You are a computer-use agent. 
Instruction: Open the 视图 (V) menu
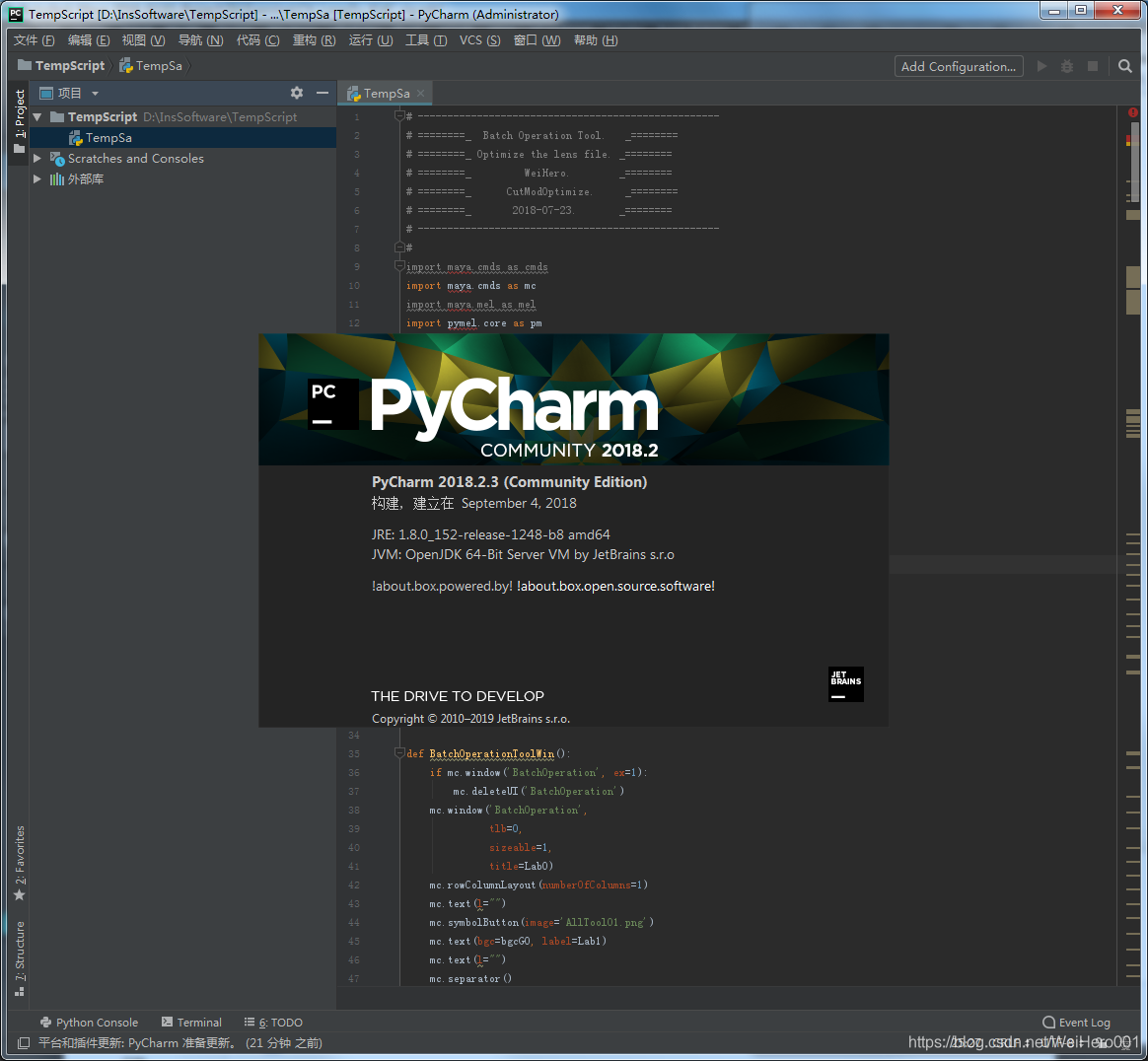[144, 40]
